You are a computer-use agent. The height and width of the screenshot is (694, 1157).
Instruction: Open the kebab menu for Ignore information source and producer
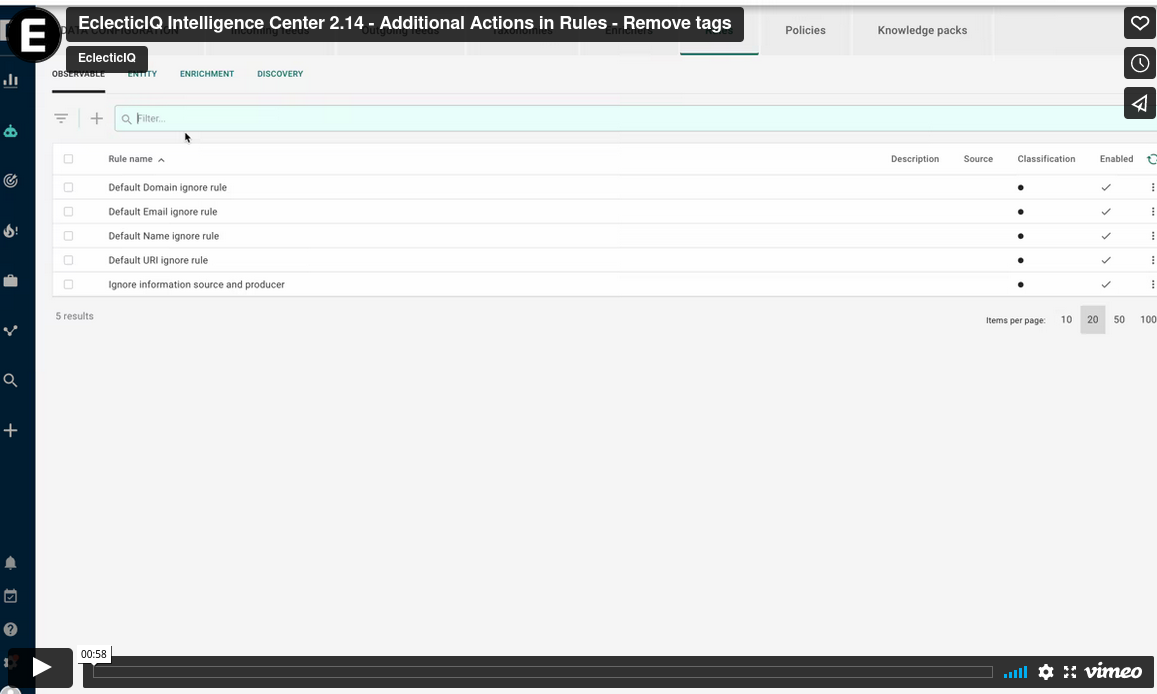(1153, 284)
